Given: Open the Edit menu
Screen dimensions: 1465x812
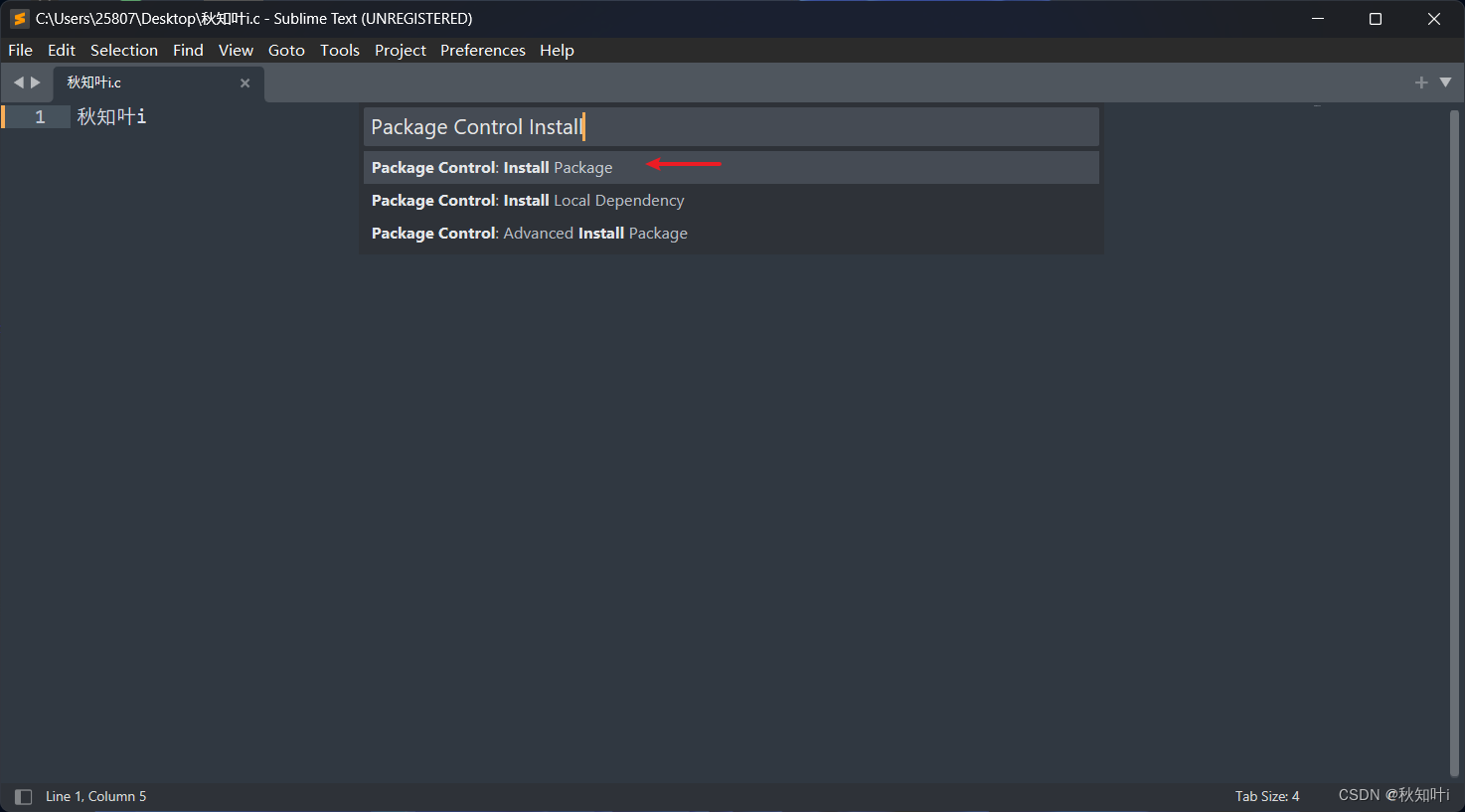Looking at the screenshot, I should (x=62, y=50).
